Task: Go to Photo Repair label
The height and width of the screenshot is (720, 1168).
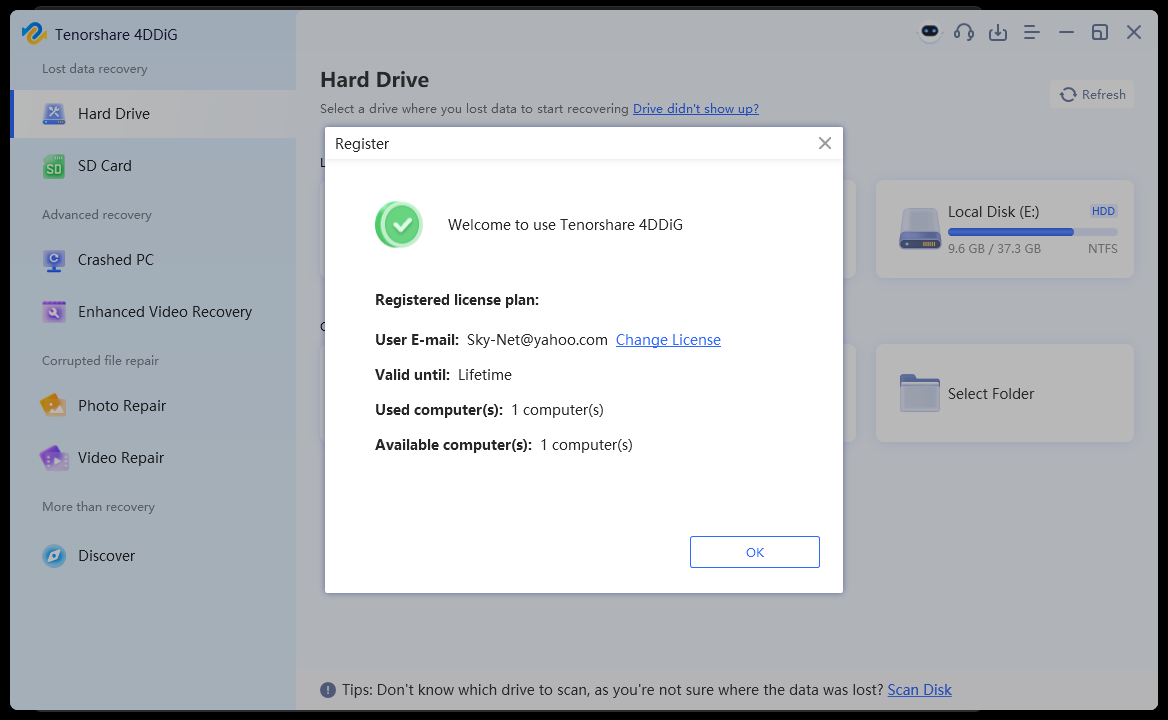Action: tap(122, 406)
